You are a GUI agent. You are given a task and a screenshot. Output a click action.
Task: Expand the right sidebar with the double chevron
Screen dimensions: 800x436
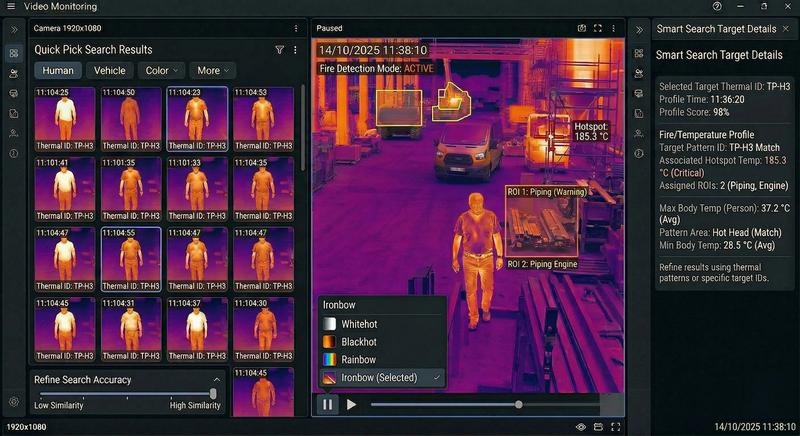[639, 30]
